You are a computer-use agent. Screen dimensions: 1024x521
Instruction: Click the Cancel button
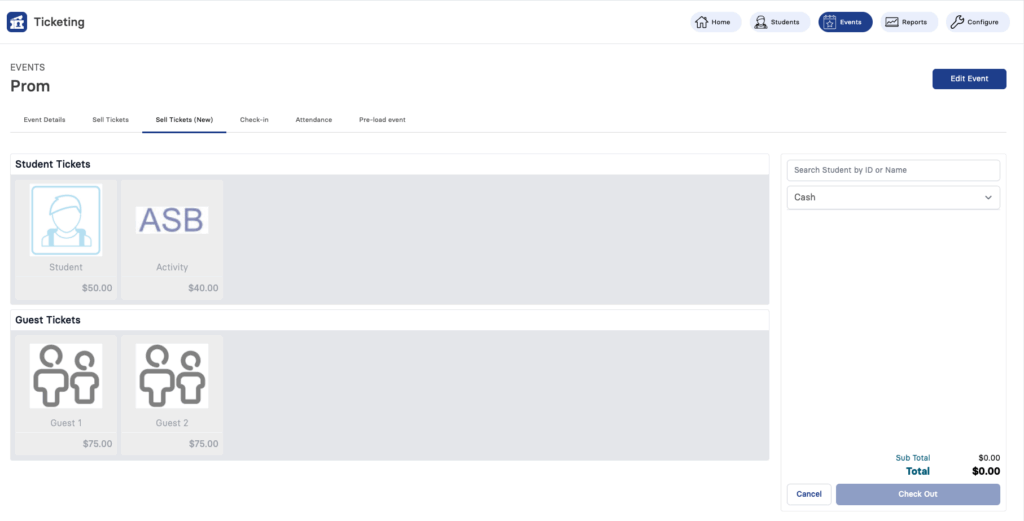pos(808,494)
